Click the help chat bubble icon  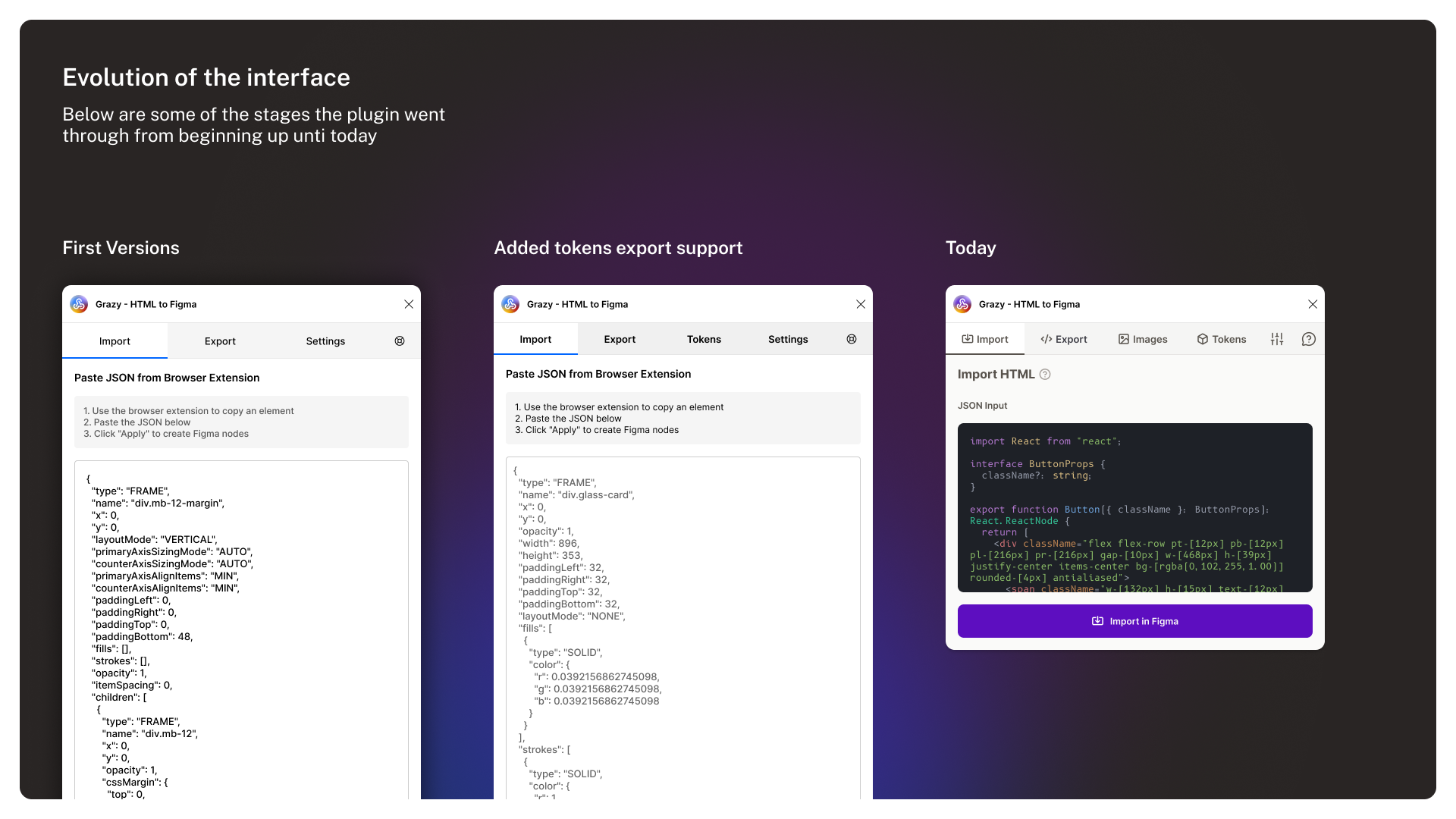click(x=1309, y=339)
